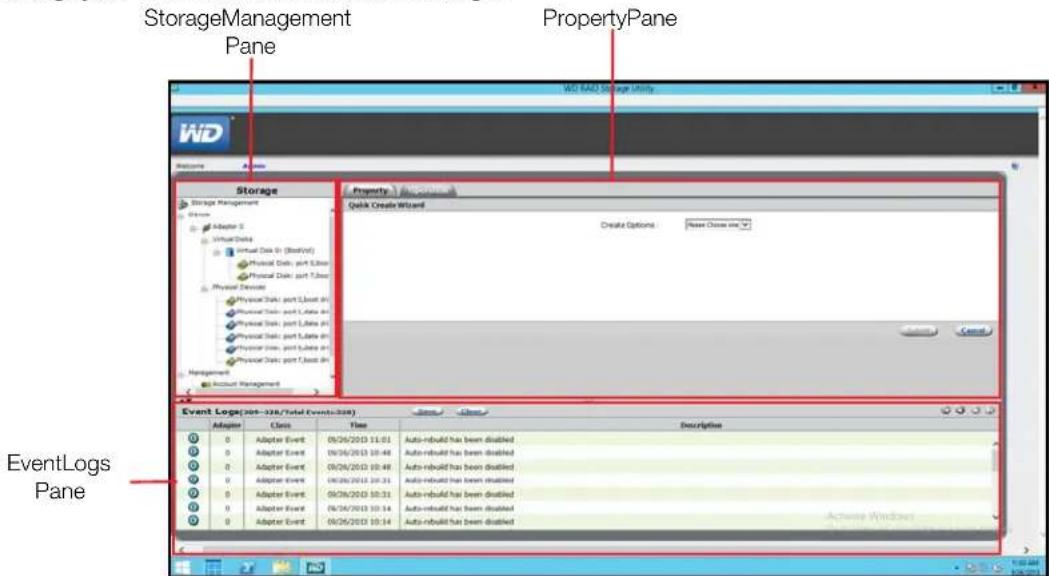Go to previous page of event logs
Screen dimensions: 1049x576
961,410
